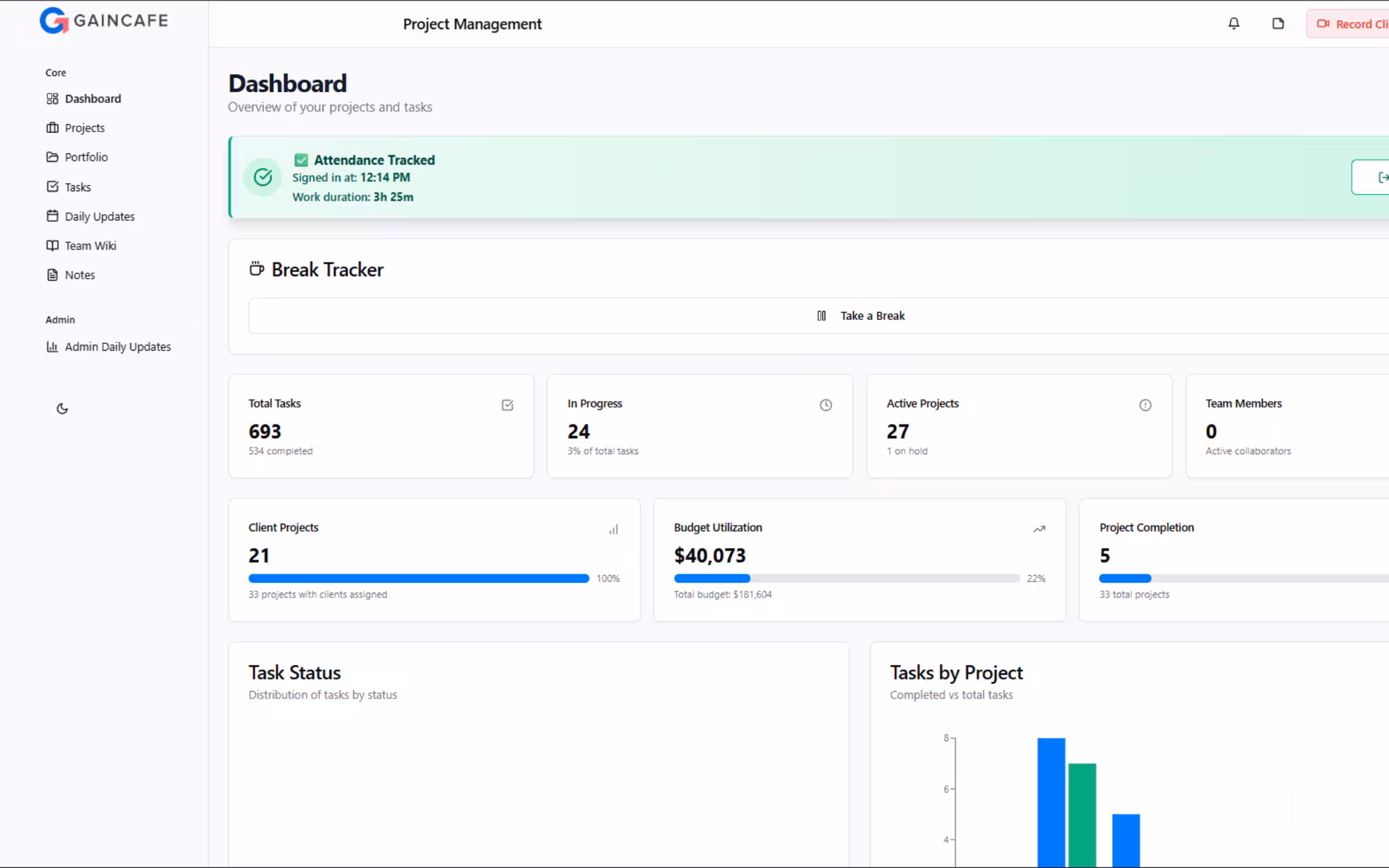
Task: Click the info icon on Active Projects card
Action: (x=1145, y=405)
